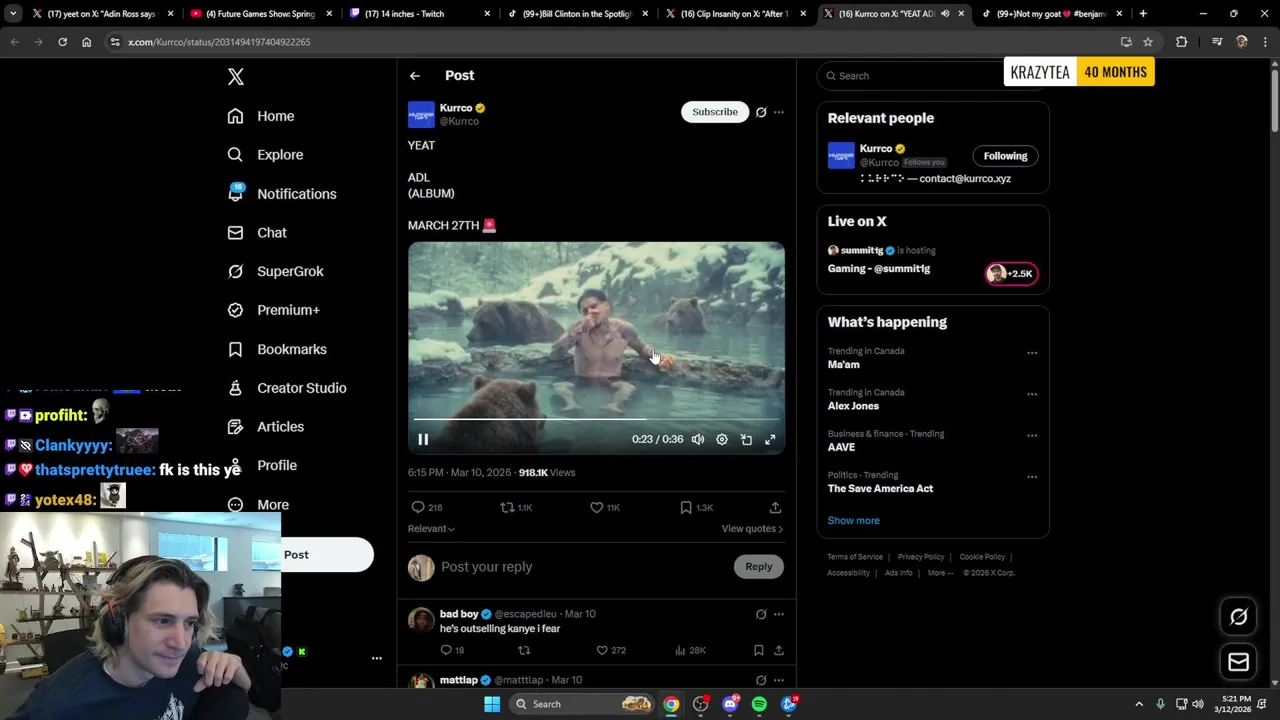Open more options on Kurrco post

779,112
